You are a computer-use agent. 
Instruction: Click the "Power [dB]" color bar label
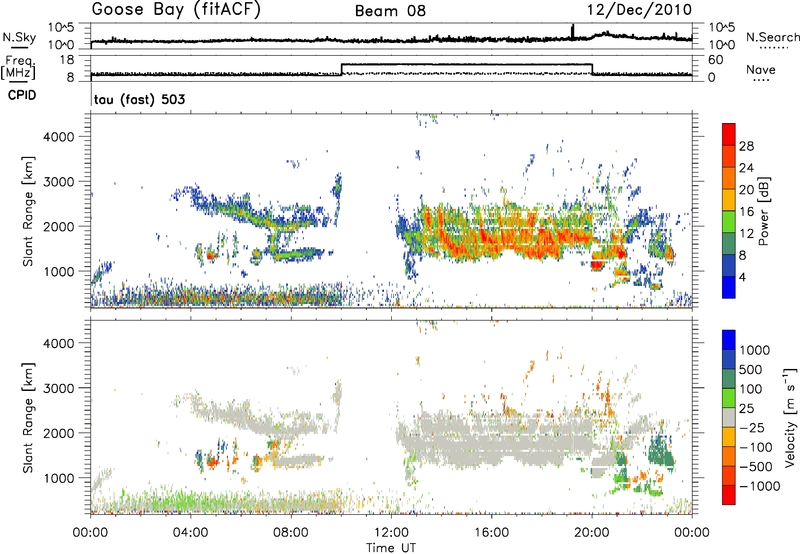763,211
